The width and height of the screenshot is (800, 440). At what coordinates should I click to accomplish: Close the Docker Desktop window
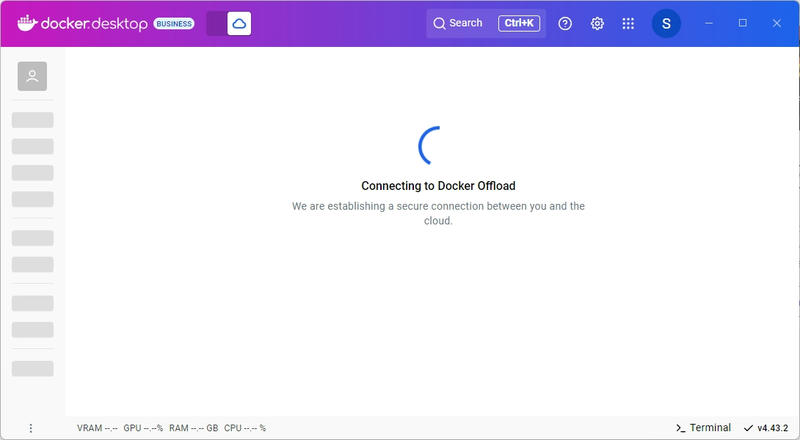click(x=777, y=23)
